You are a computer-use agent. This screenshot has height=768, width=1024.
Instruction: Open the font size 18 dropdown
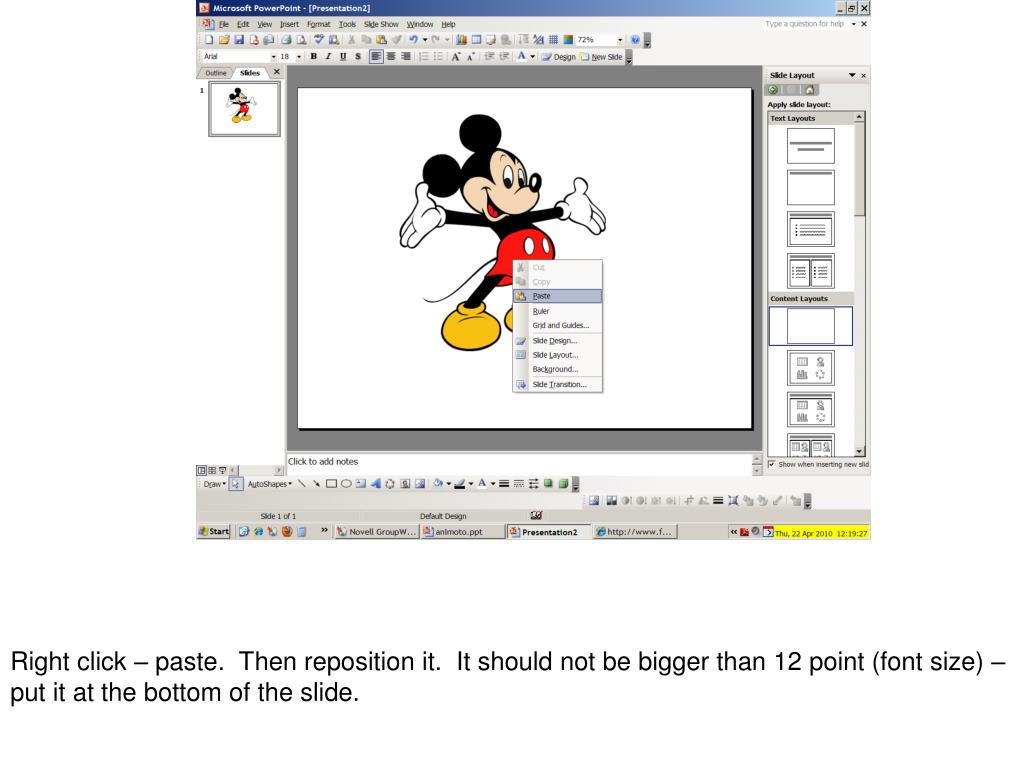[x=299, y=57]
